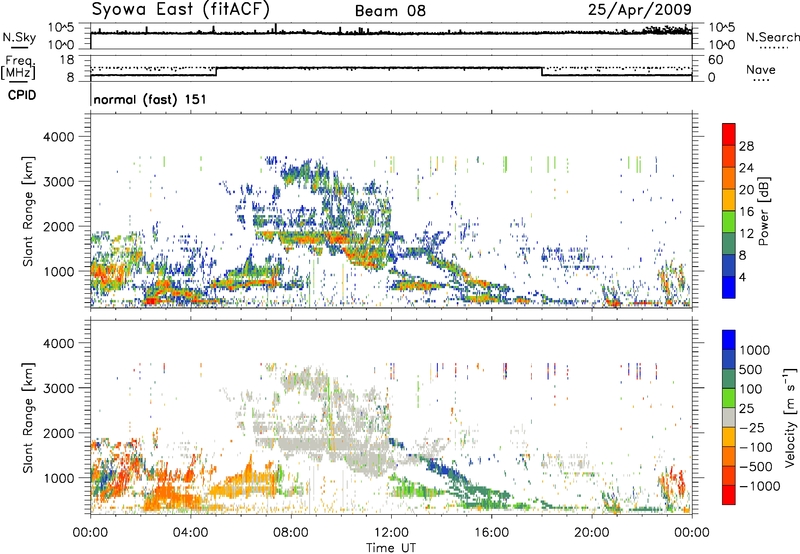Select the '04:00' time tick label
Image resolution: width=800 pixels, height=554 pixels.
tap(190, 533)
